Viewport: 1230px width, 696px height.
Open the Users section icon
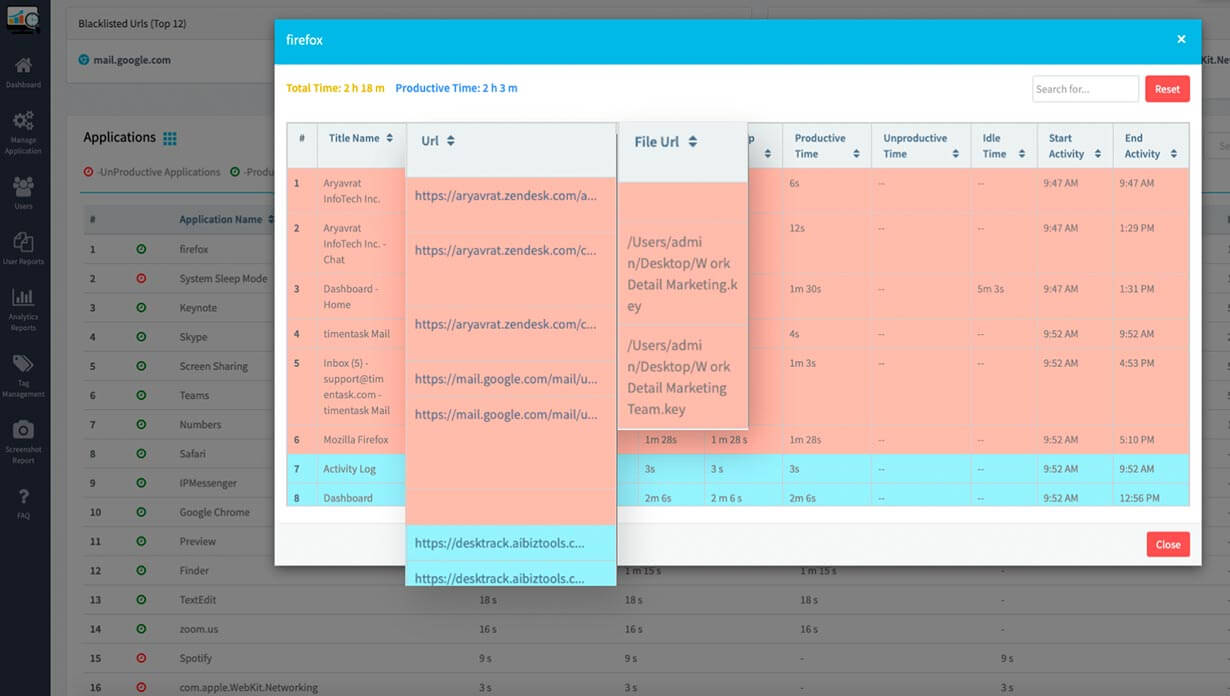(24, 186)
